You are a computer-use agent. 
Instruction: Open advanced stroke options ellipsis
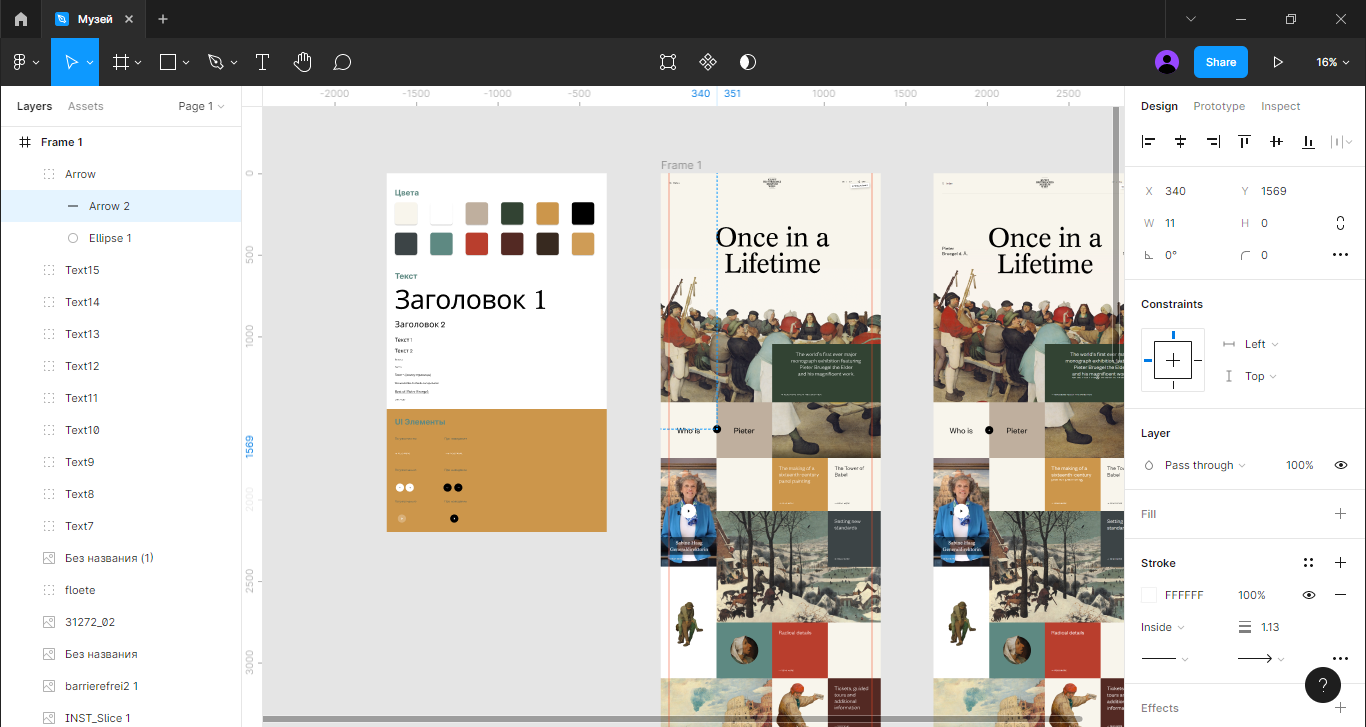click(1341, 659)
